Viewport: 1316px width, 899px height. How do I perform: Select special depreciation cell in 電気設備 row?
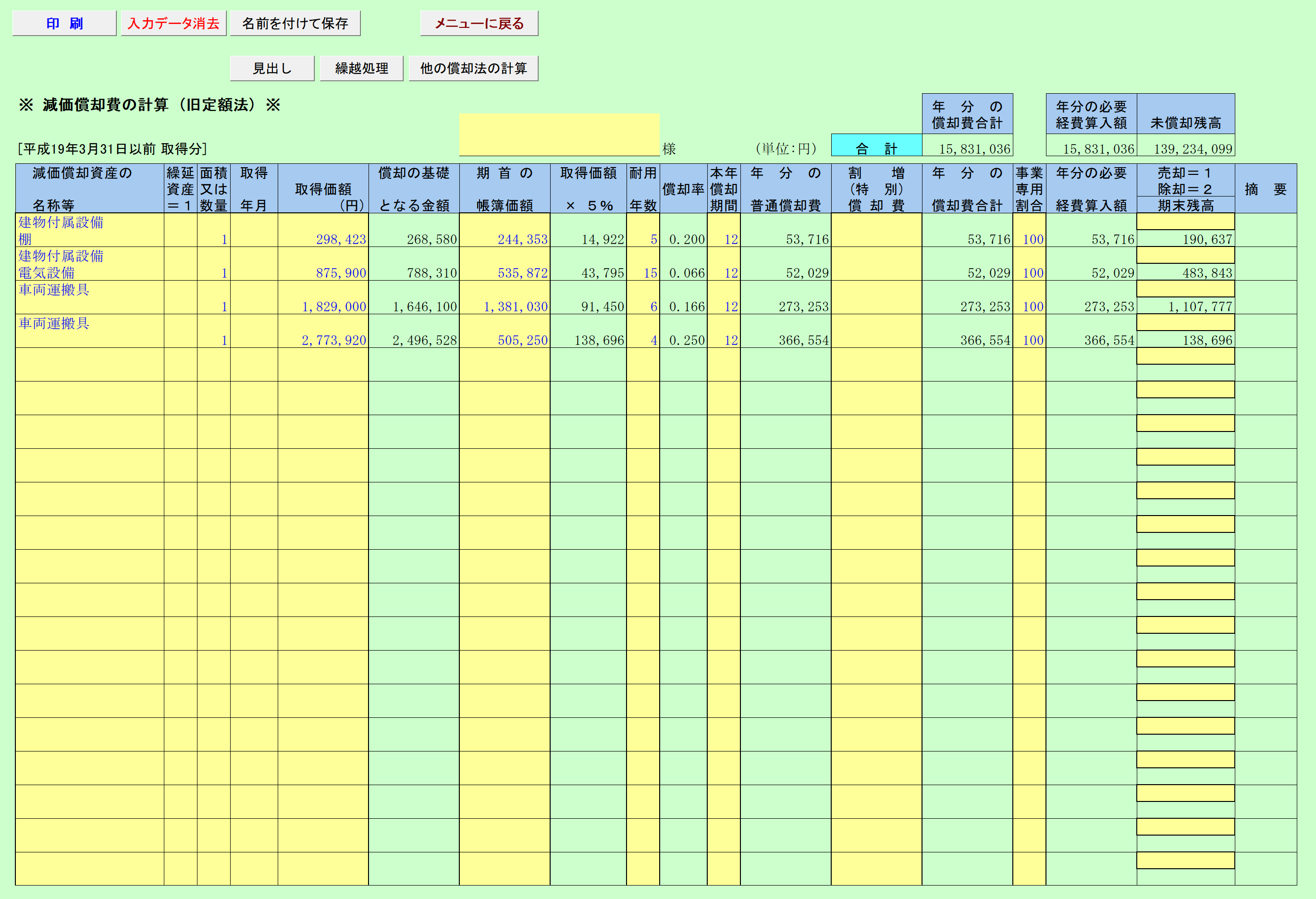[876, 264]
